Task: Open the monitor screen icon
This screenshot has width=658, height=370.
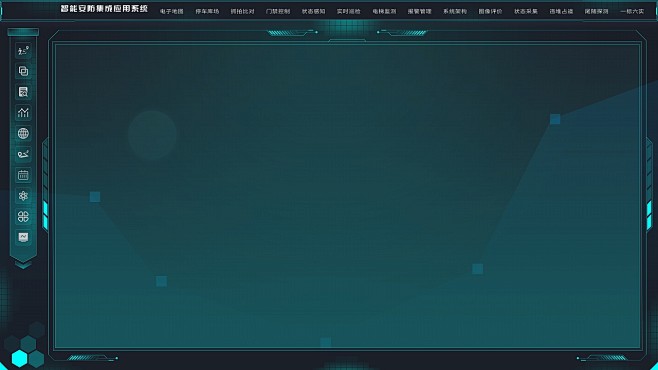Action: 23,237
